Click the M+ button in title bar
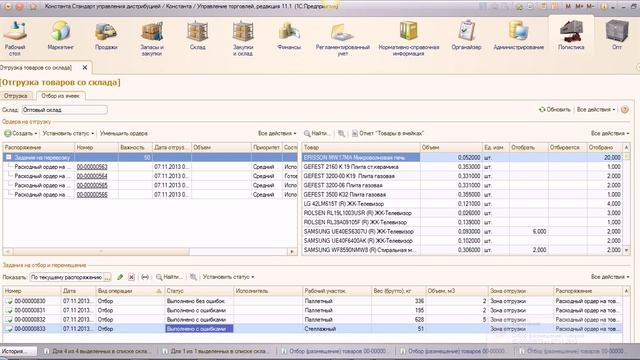640x360 pixels. click(x=579, y=7)
